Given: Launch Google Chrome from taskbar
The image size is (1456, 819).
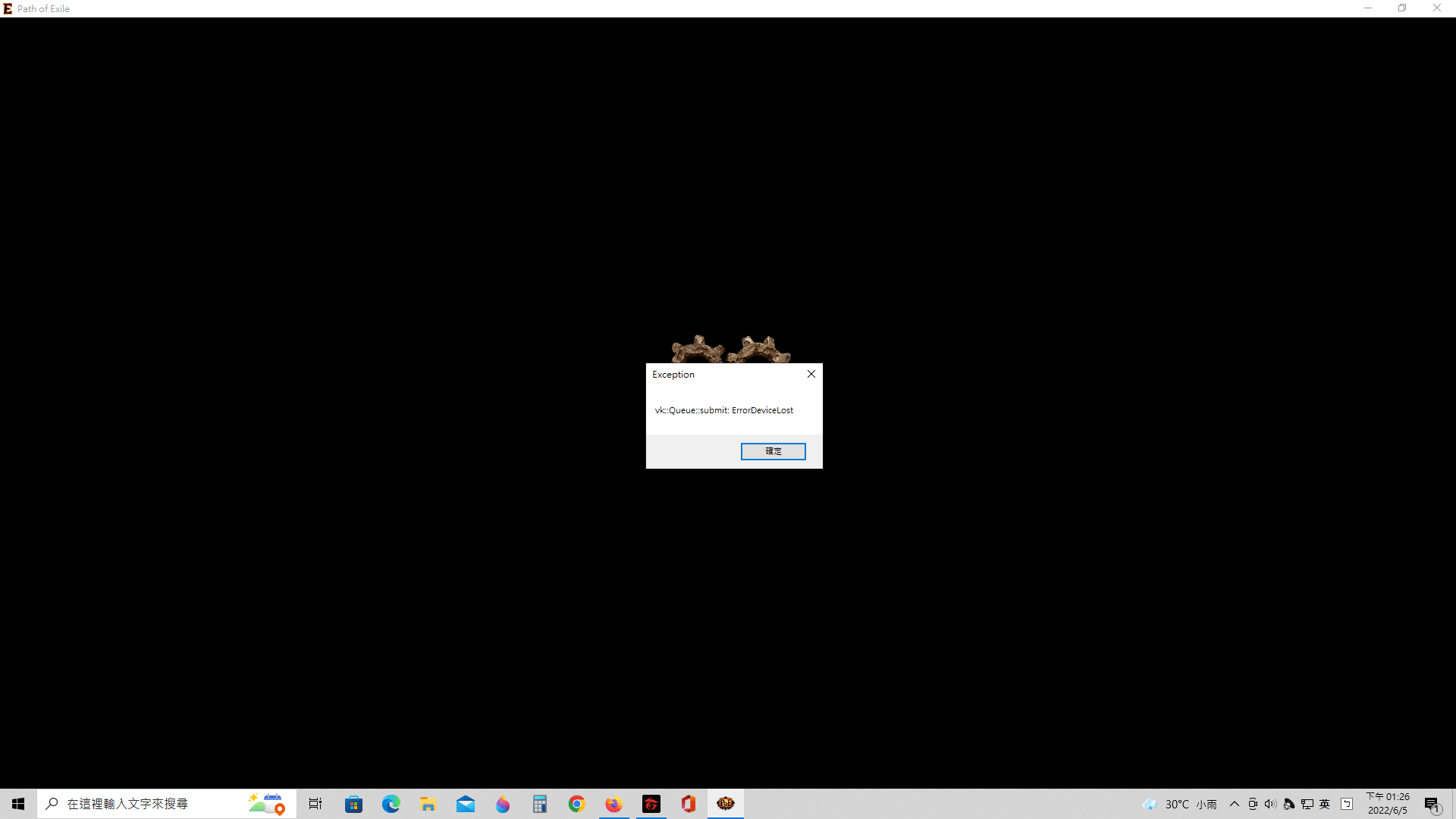Looking at the screenshot, I should [x=576, y=804].
